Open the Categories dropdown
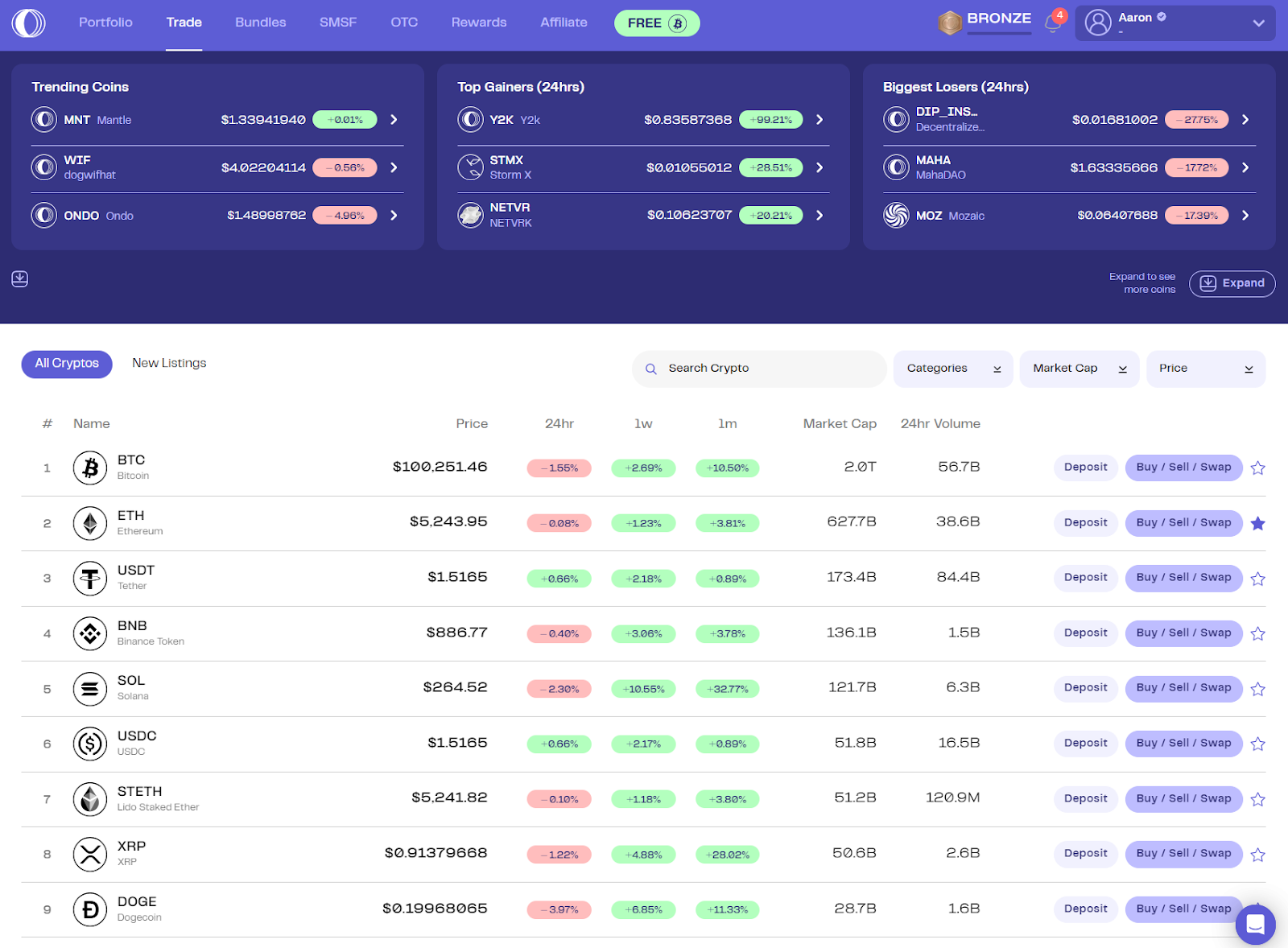 (953, 369)
